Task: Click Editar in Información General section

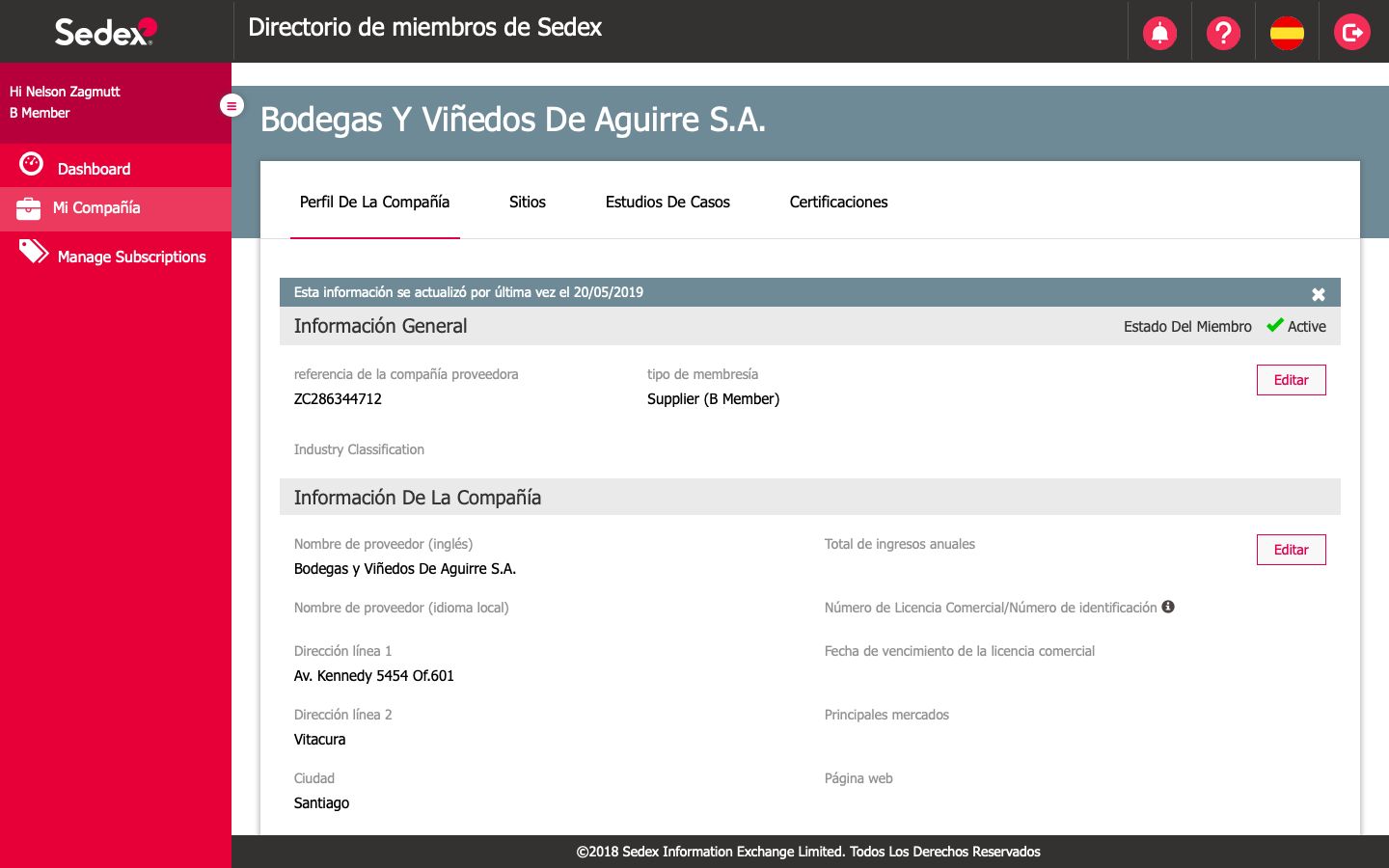Action: 1291,380
